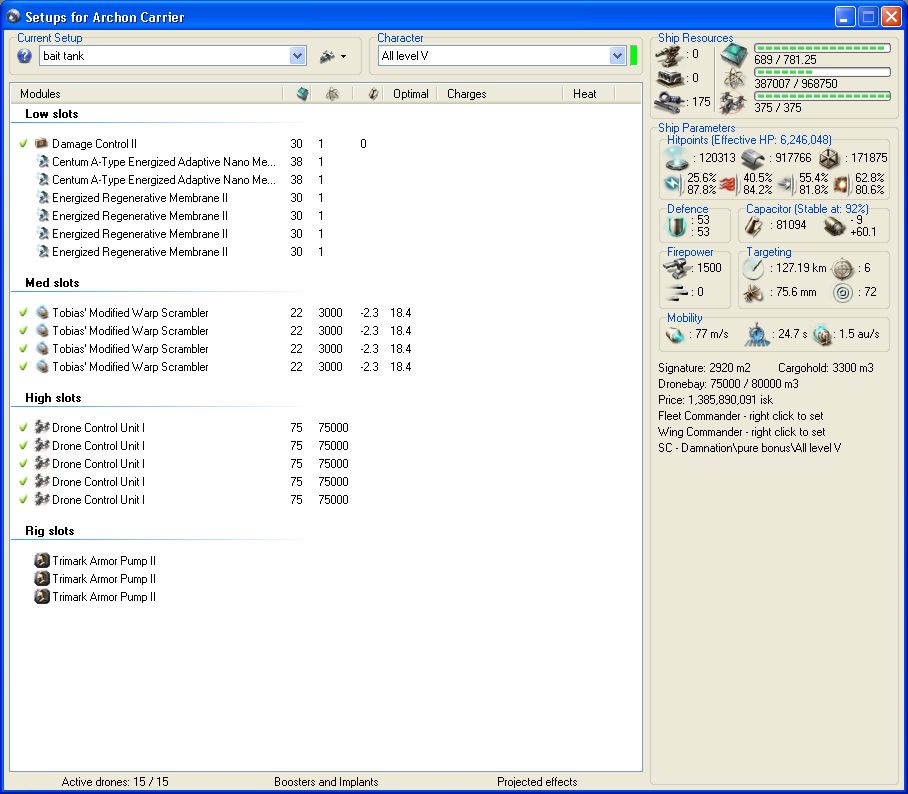Click the CPU column header icon
908x794 pixels.
[x=302, y=93]
